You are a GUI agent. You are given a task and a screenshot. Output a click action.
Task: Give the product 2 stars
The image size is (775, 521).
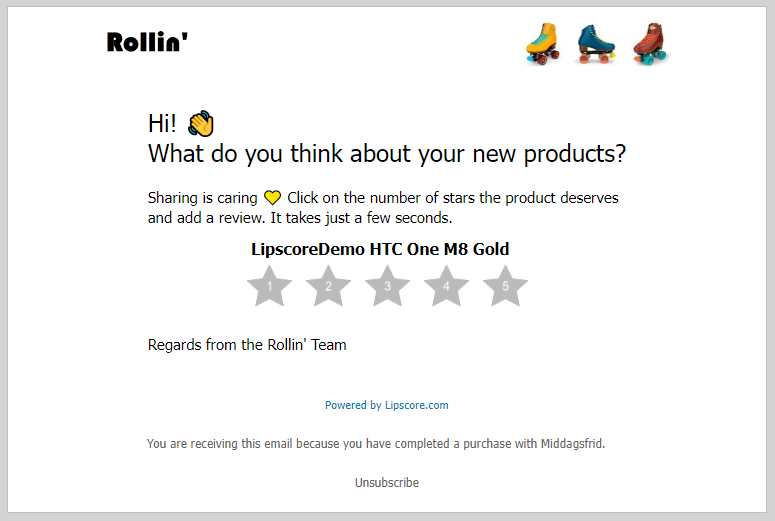click(x=328, y=287)
